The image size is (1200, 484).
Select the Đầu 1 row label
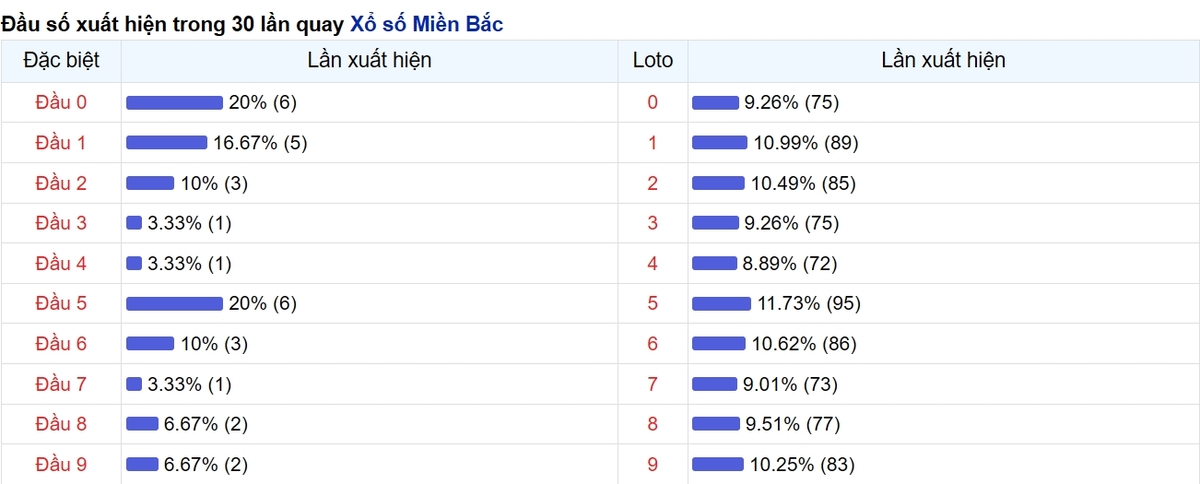click(61, 143)
